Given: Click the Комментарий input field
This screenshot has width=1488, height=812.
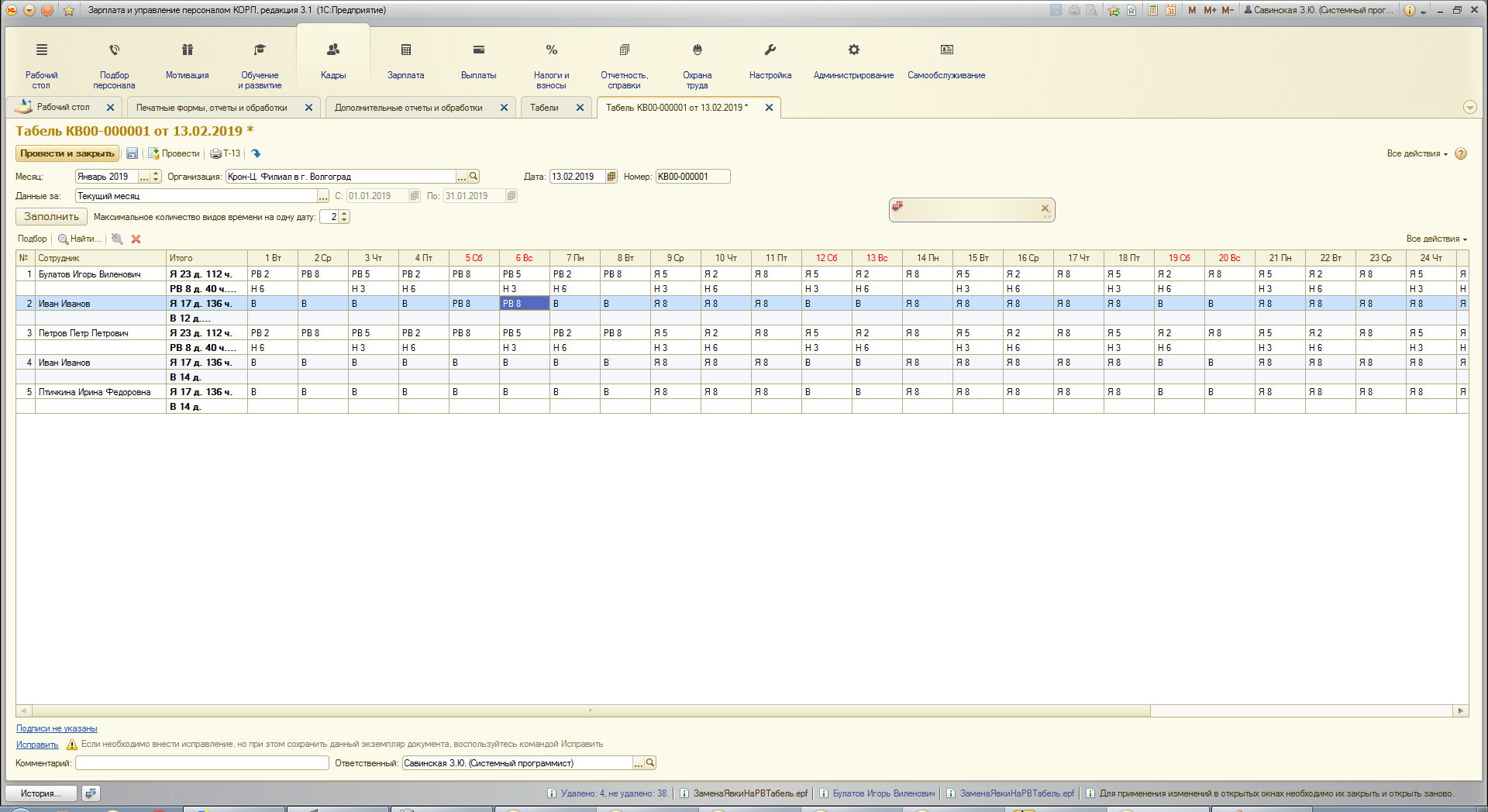Looking at the screenshot, I should [x=202, y=763].
